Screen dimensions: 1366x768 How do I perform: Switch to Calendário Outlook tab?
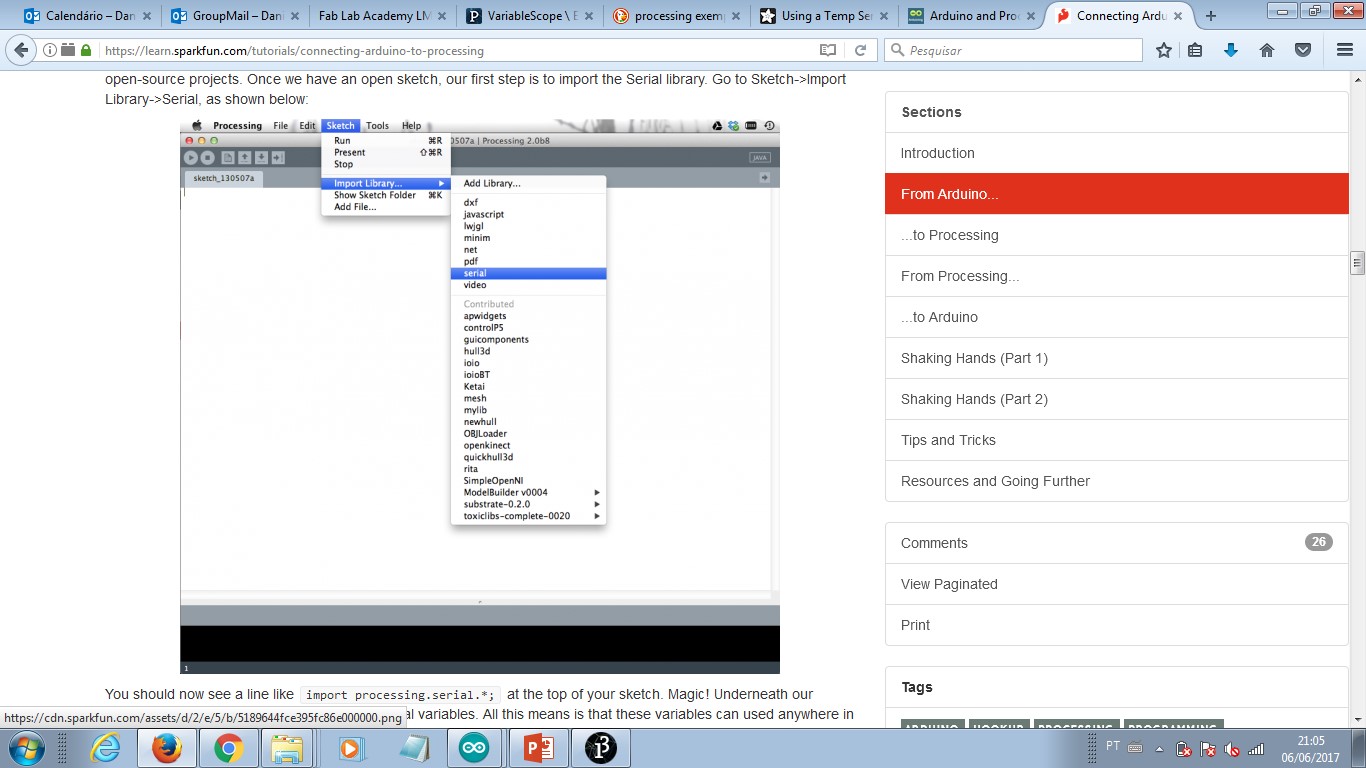[x=86, y=16]
